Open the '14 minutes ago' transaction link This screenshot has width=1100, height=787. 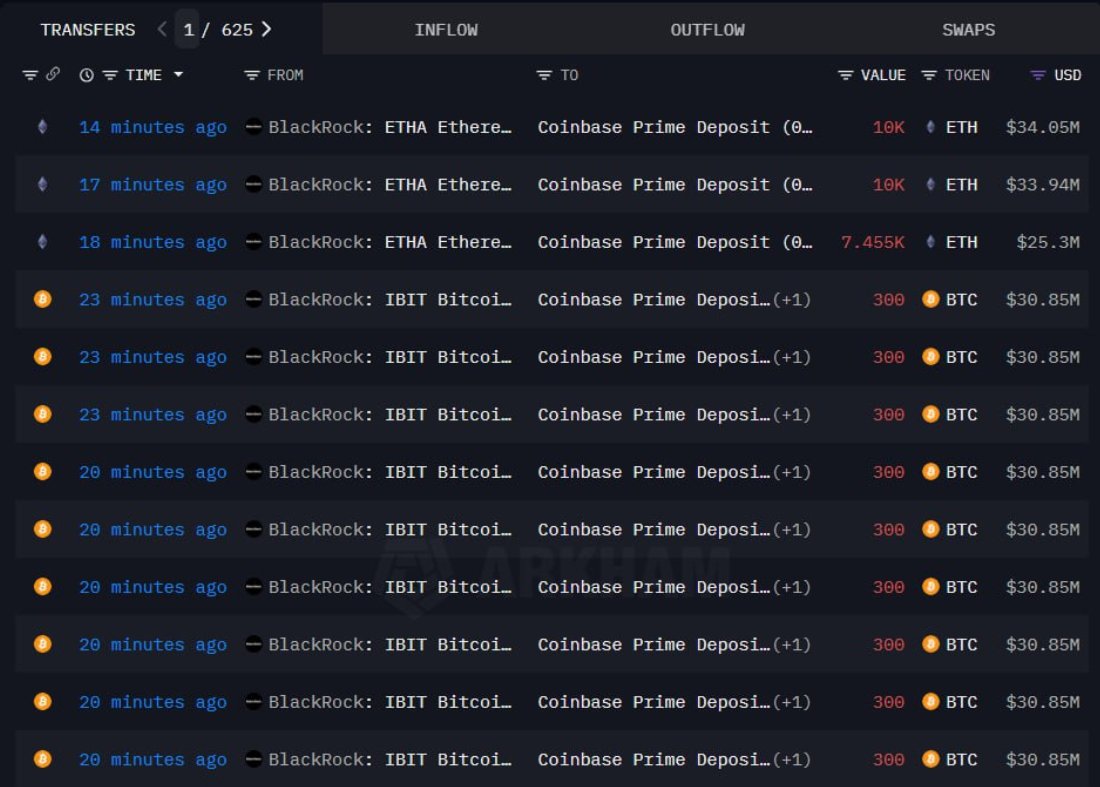pos(153,128)
